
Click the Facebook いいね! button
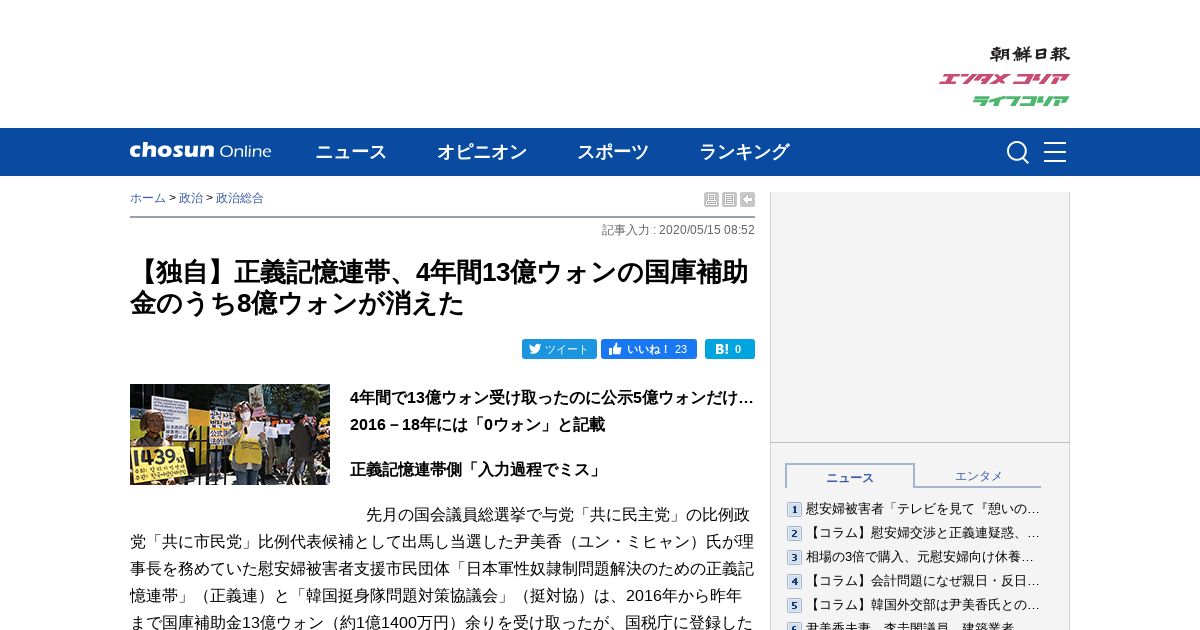coord(649,349)
